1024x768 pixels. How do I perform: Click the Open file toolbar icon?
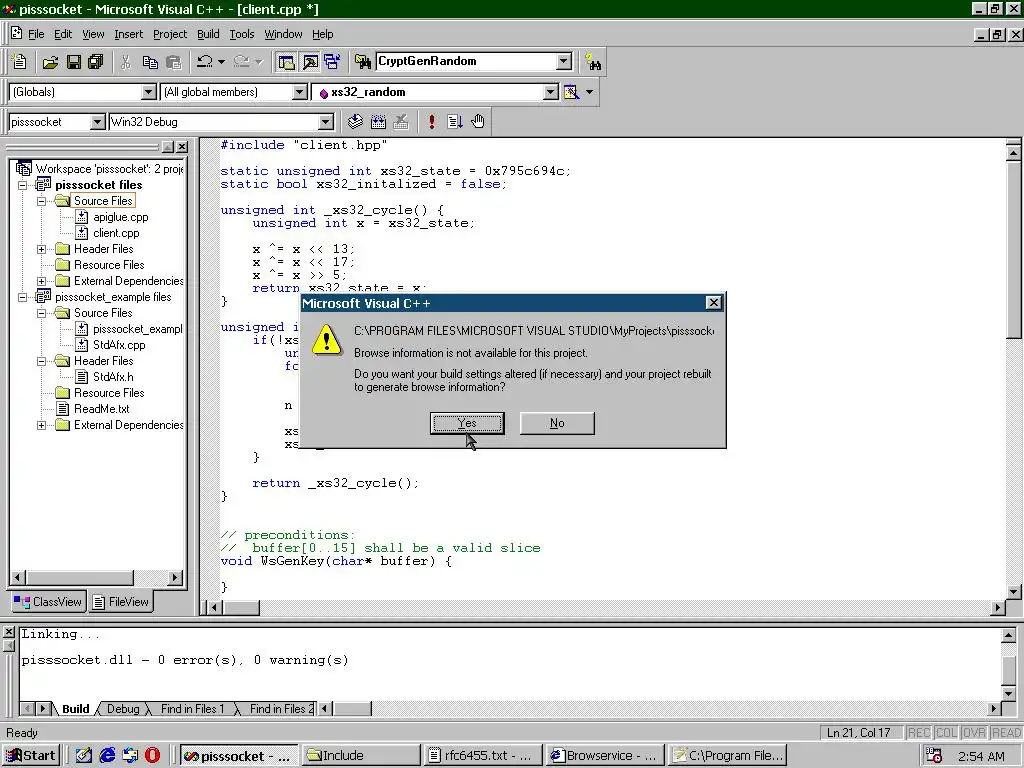50,62
